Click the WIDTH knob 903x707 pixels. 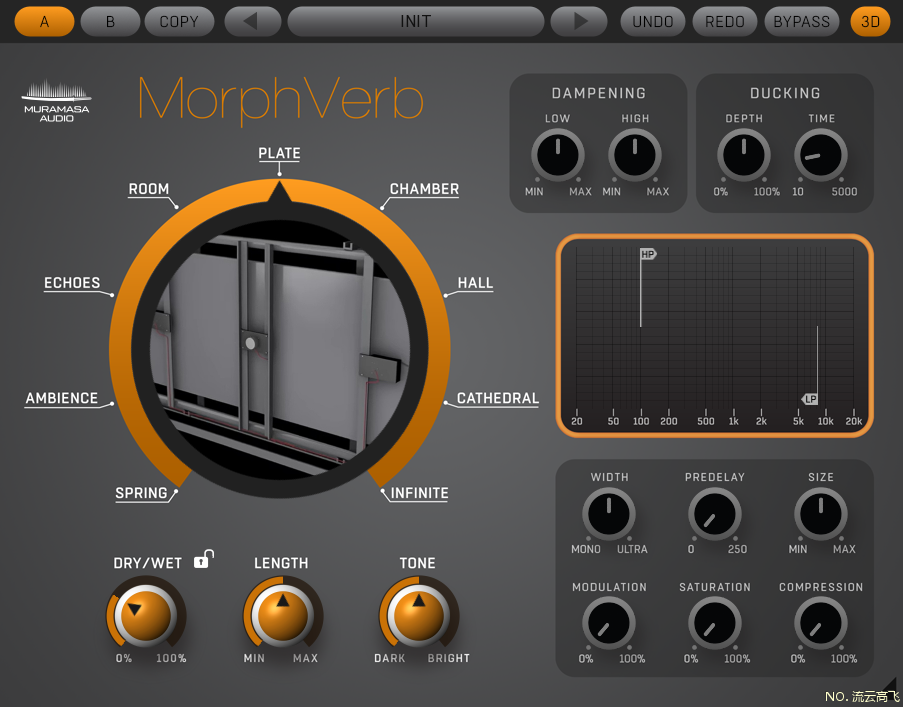(609, 514)
